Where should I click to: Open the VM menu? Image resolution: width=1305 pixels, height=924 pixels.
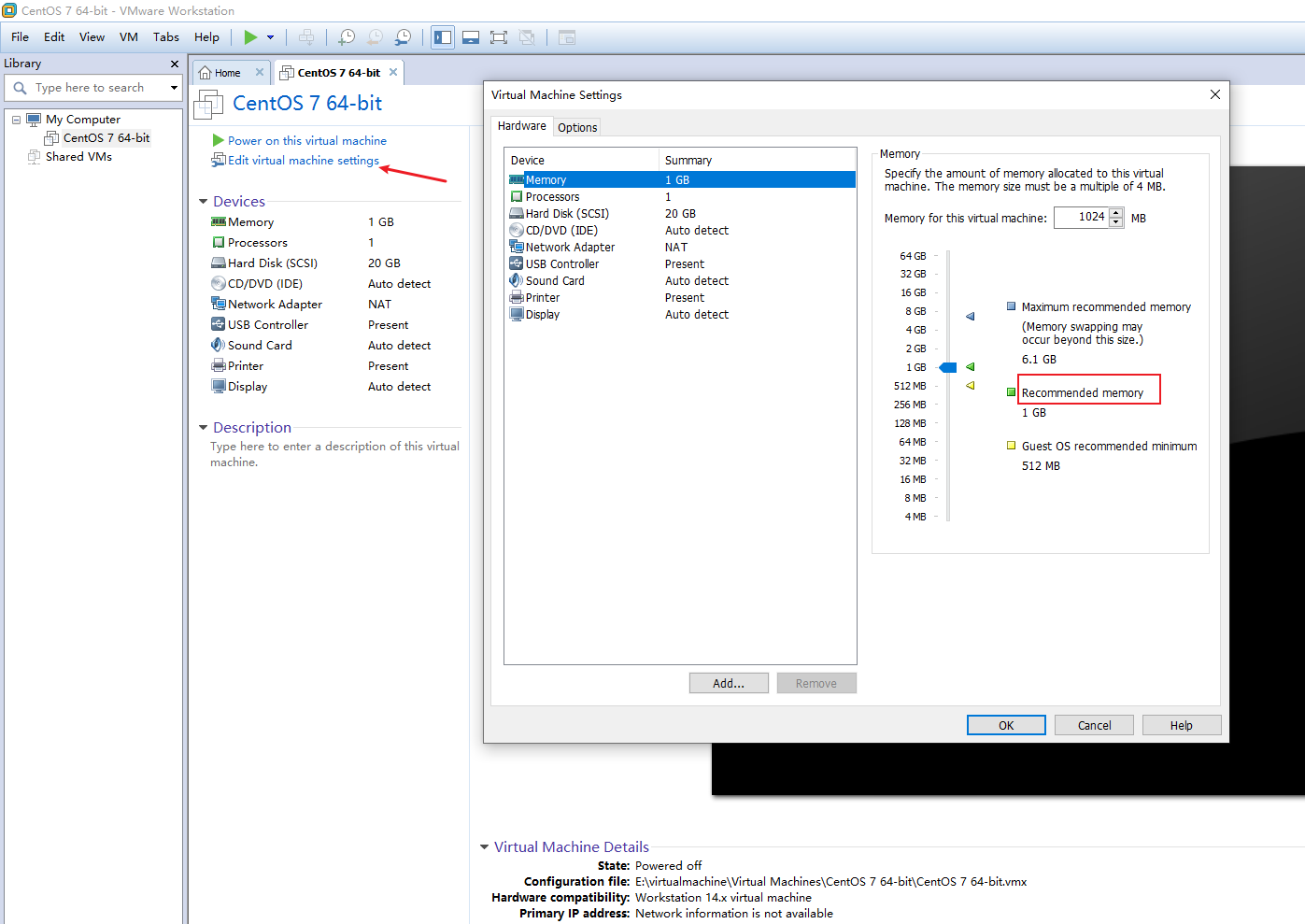tap(129, 37)
